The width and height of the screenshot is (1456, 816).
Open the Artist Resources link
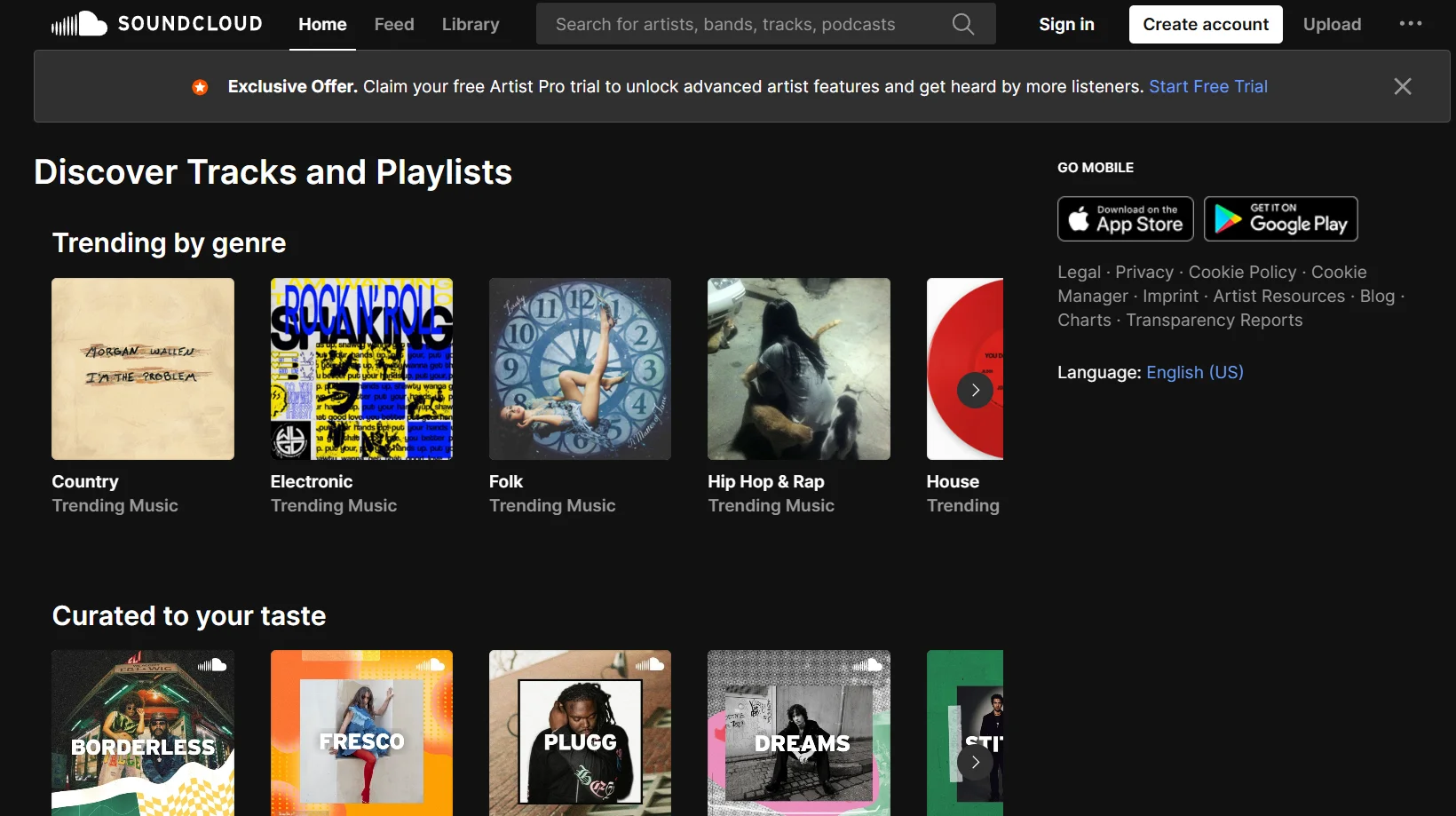point(1279,296)
